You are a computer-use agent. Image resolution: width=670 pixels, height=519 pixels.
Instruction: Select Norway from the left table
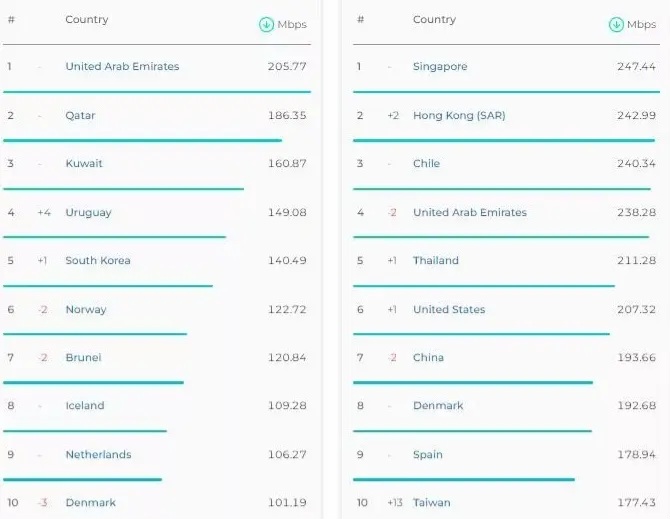pos(86,310)
